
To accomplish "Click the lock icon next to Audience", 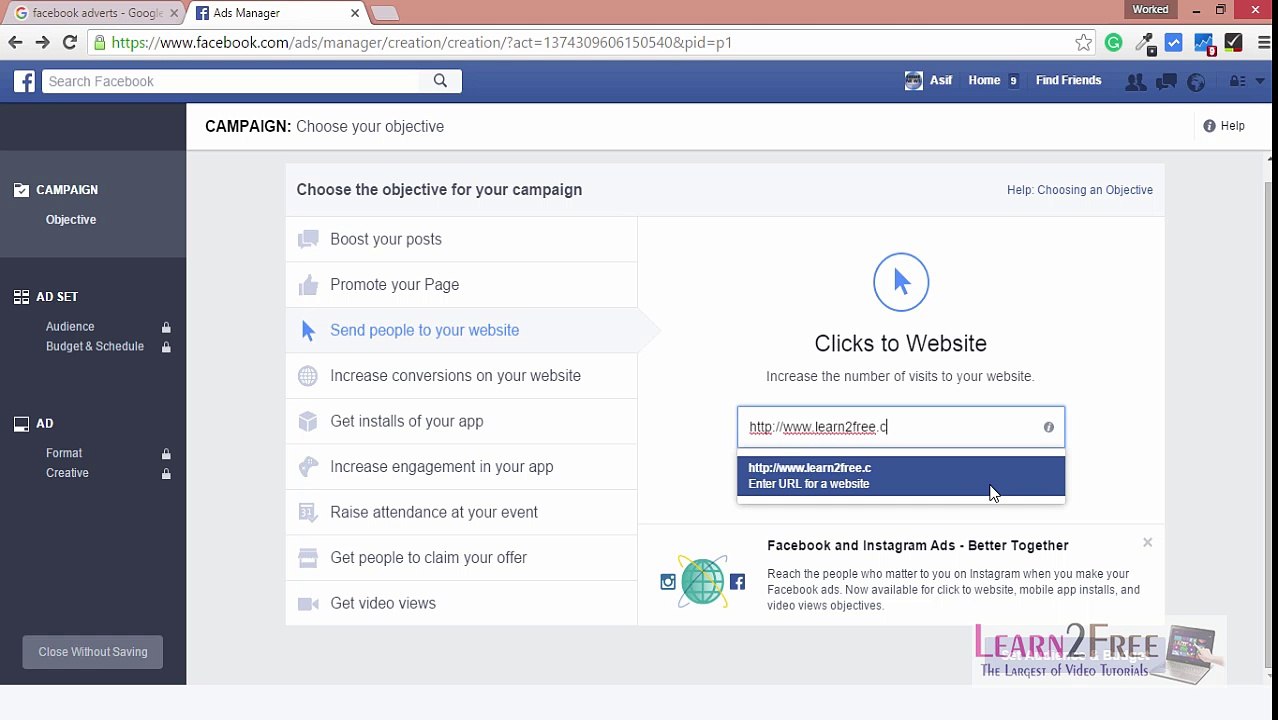I will pyautogui.click(x=166, y=327).
